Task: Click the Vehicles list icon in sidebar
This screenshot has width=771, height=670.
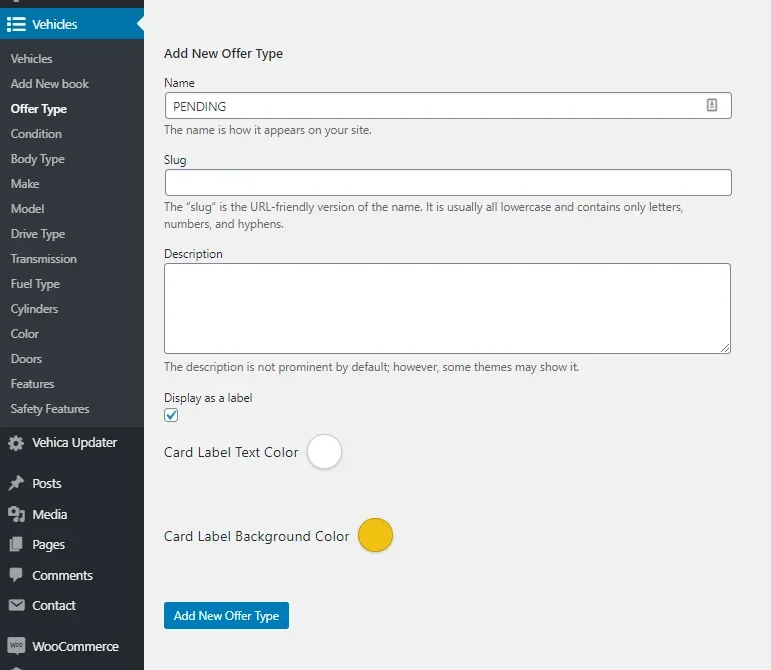Action: (x=16, y=24)
